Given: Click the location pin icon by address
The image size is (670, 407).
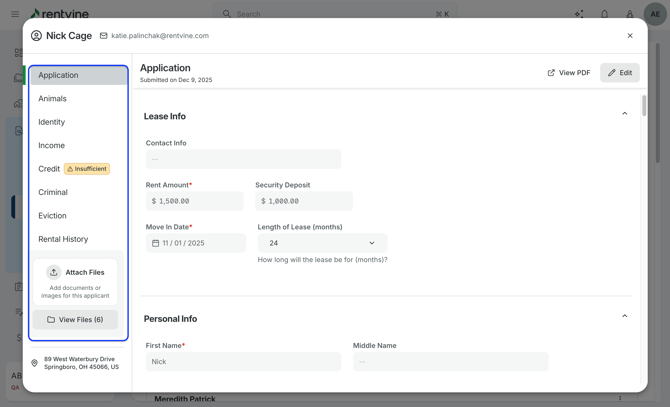Looking at the screenshot, I should click(35, 363).
